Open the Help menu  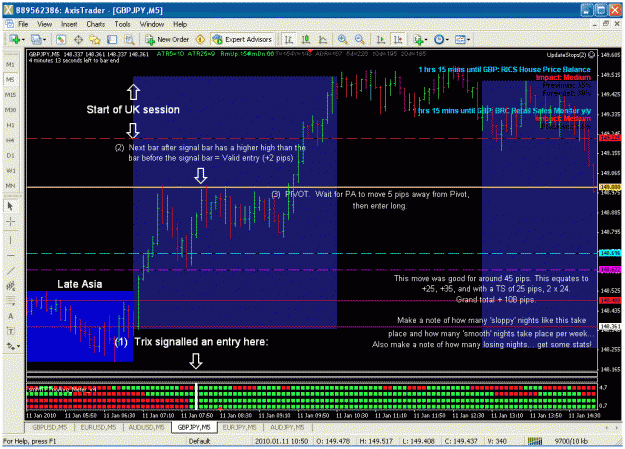[180, 24]
